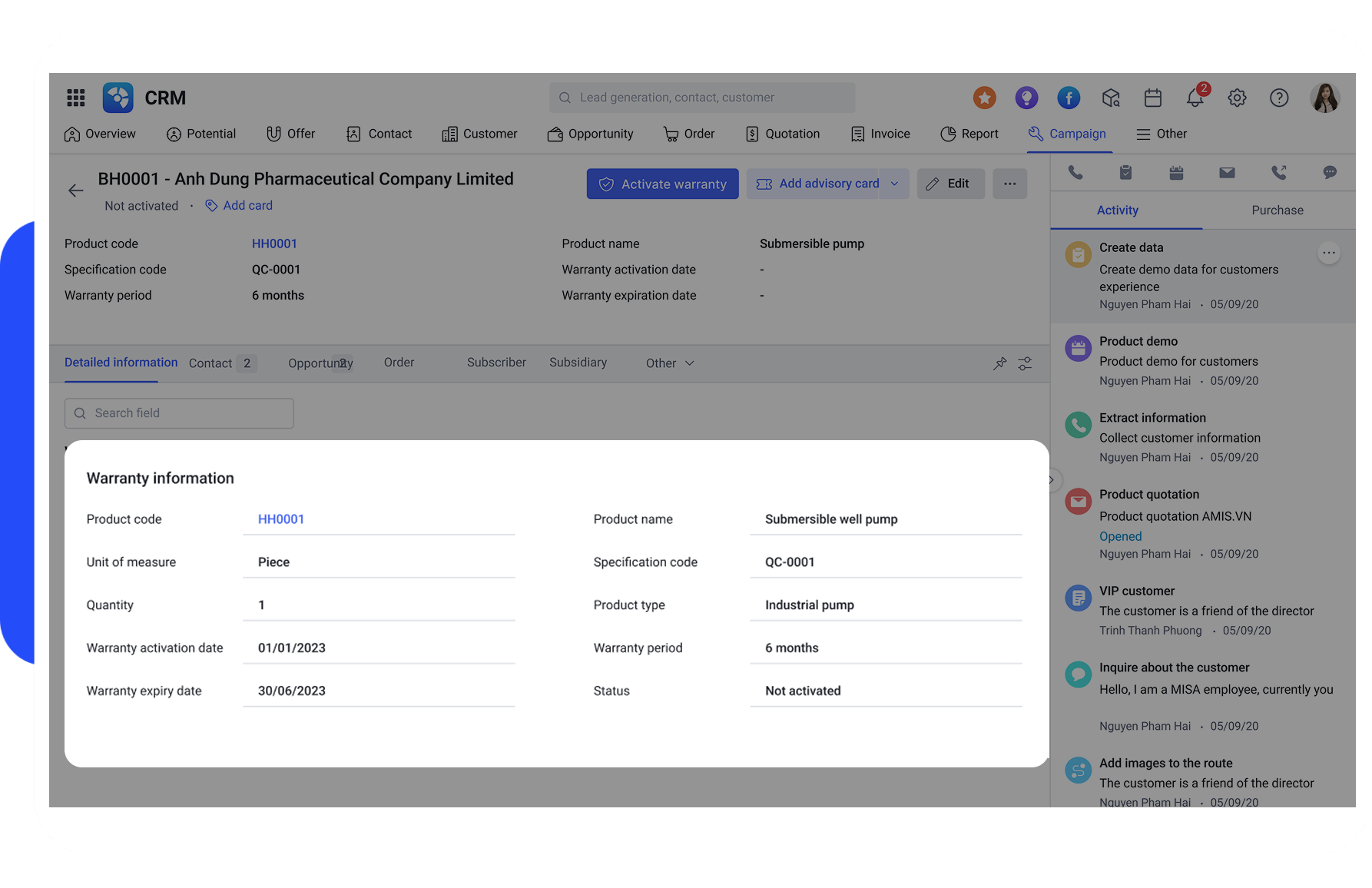Switch to the Purchase tab

pyautogui.click(x=1277, y=210)
